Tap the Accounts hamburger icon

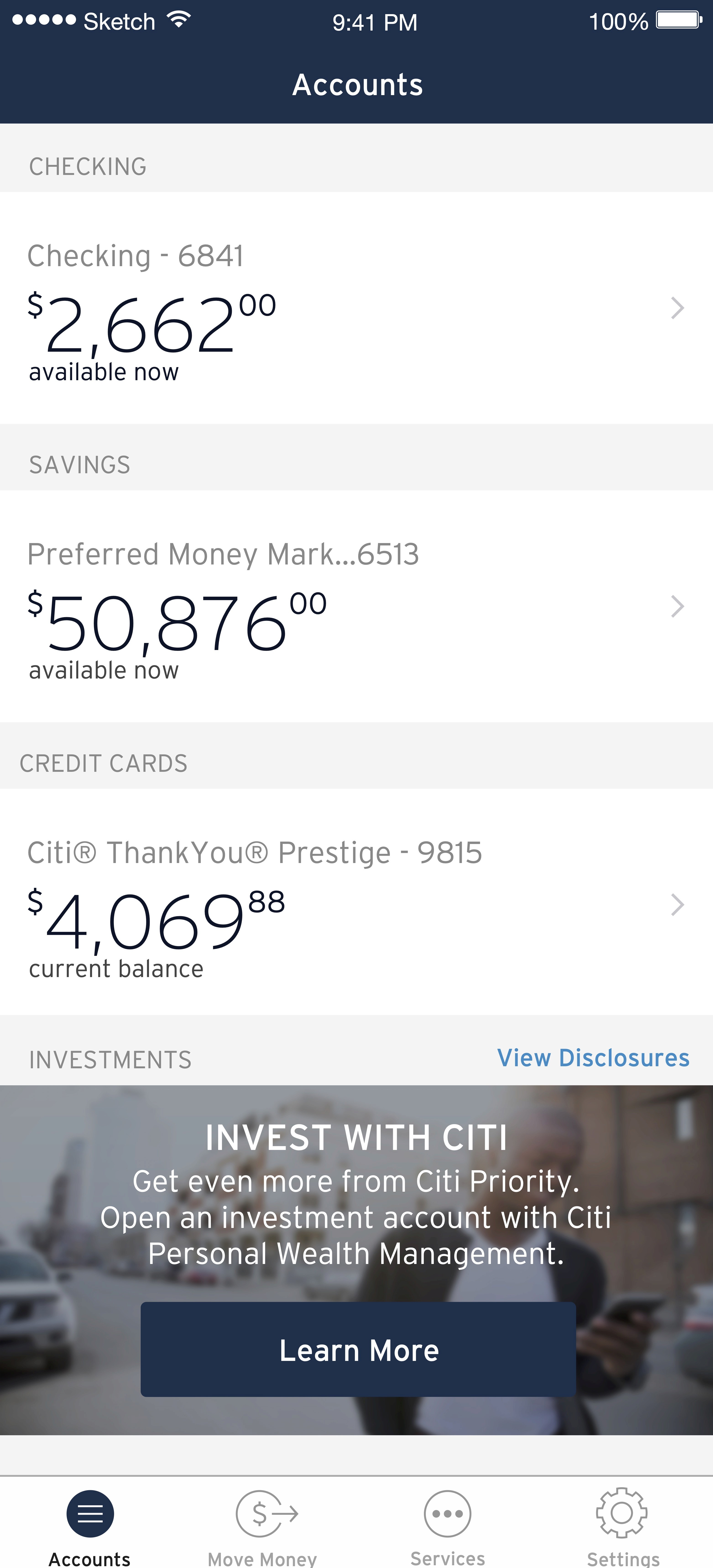point(90,1513)
